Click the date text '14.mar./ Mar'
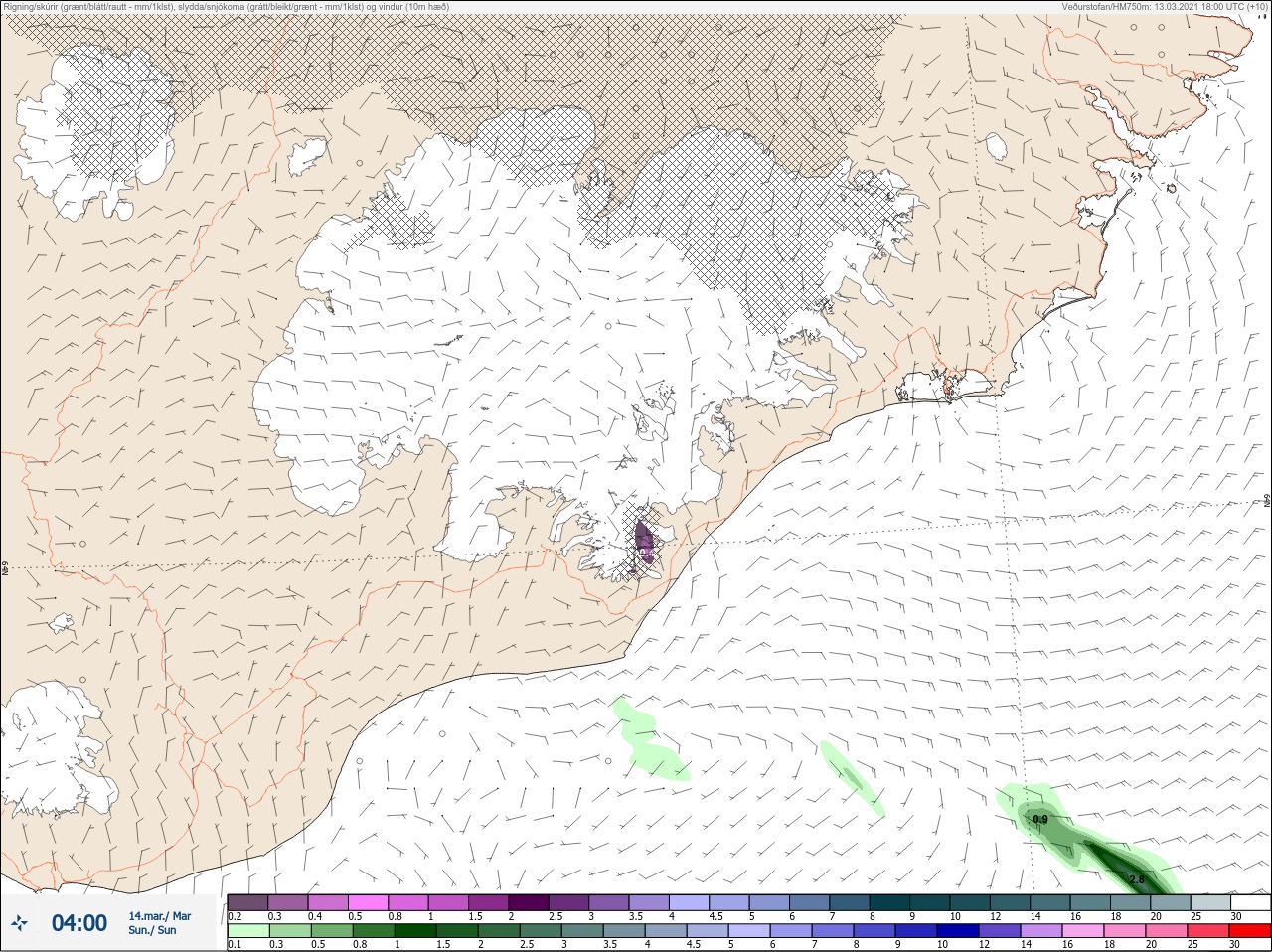 pyautogui.click(x=159, y=916)
